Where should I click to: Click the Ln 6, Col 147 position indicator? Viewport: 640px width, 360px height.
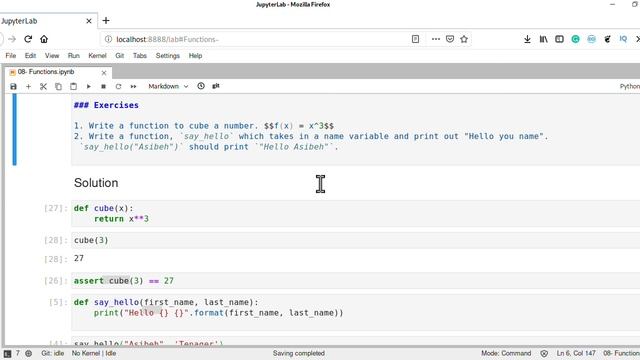pos(576,353)
